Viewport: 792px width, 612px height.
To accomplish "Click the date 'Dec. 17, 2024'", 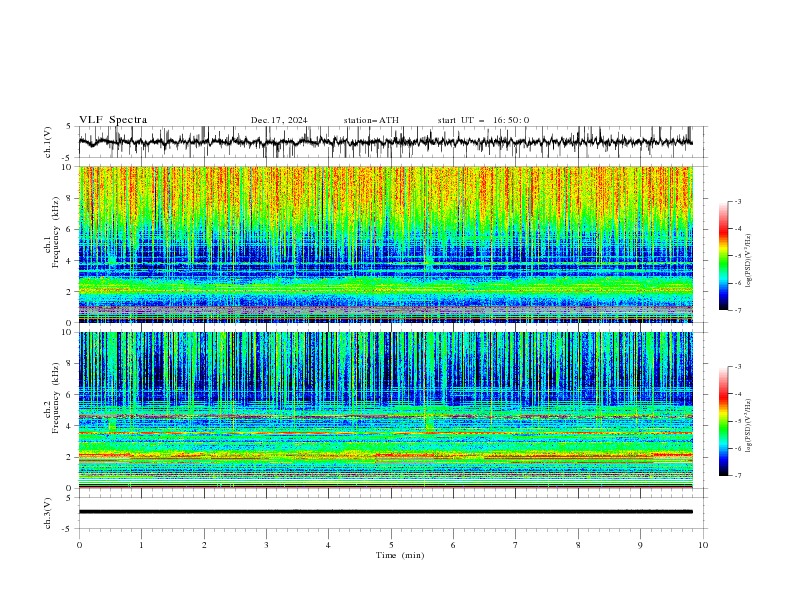I will (279, 120).
